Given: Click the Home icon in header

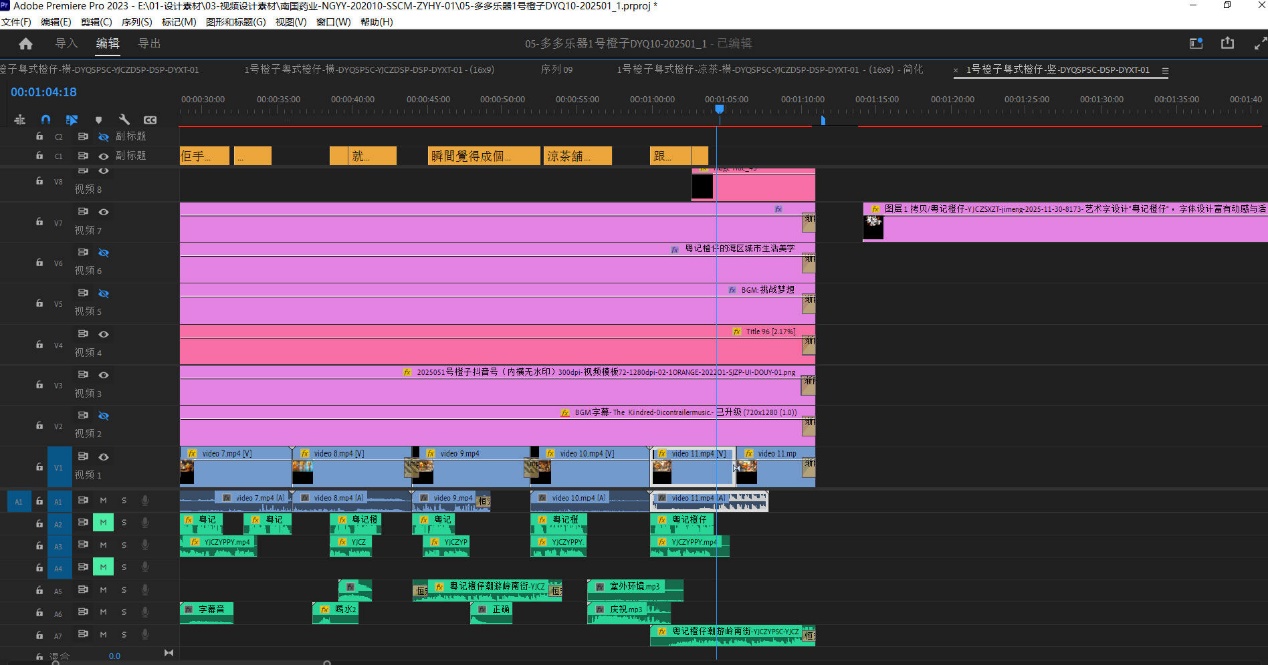Looking at the screenshot, I should click(26, 43).
